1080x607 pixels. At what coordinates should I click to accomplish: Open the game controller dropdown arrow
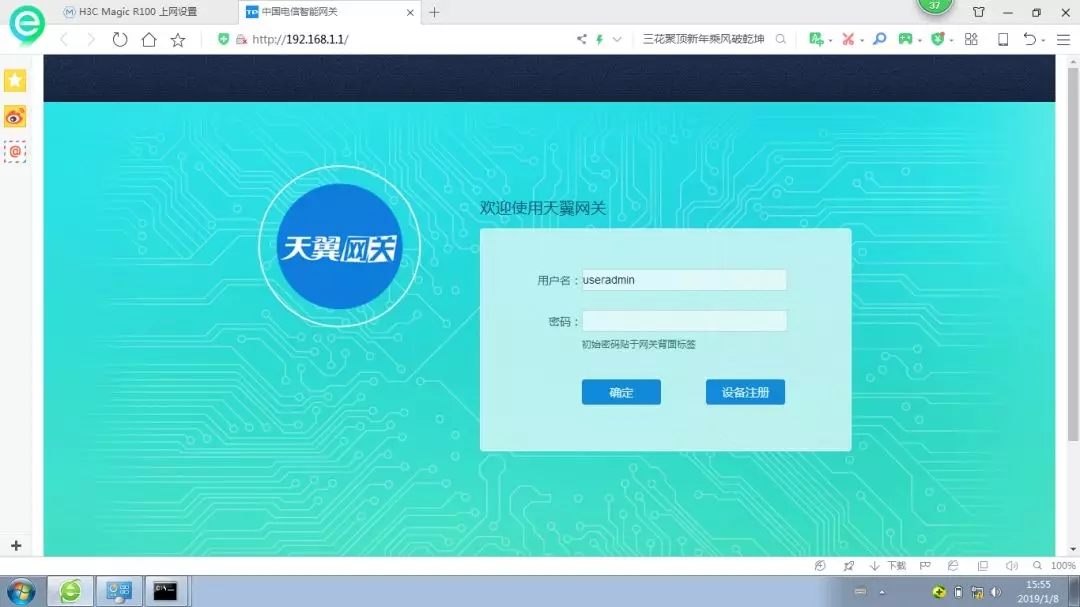click(x=920, y=41)
